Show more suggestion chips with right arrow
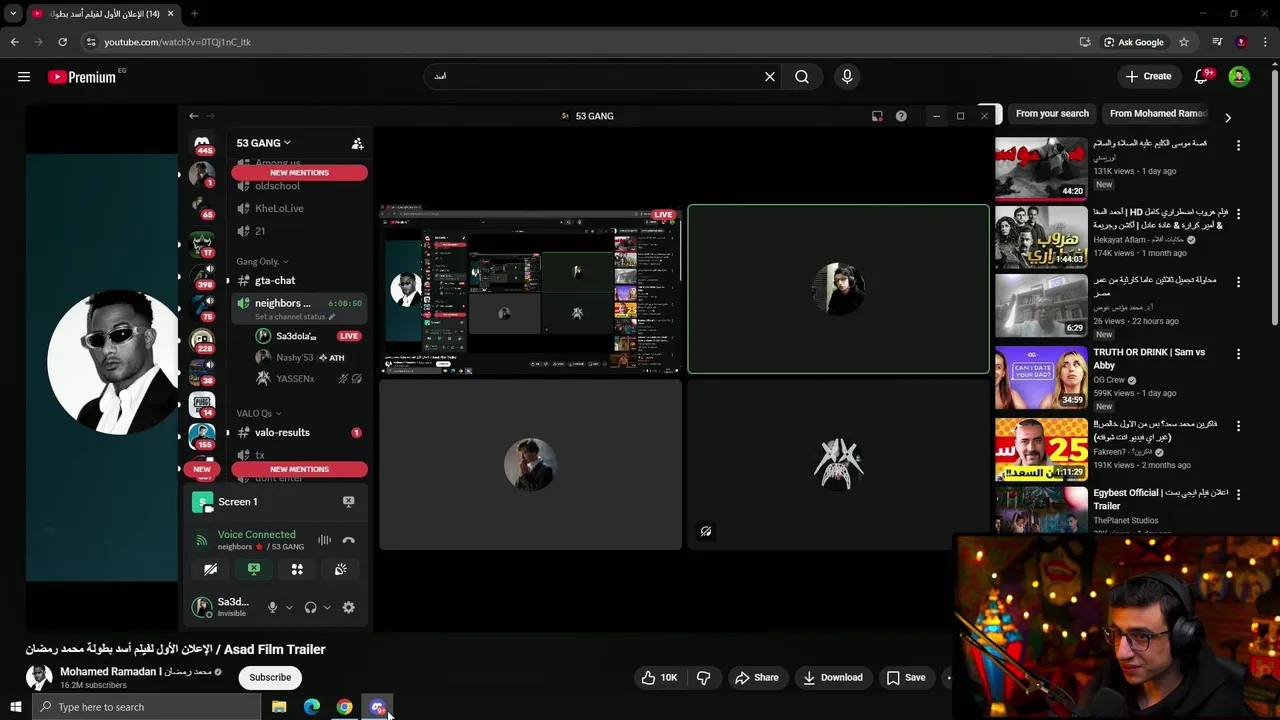 click(1228, 117)
